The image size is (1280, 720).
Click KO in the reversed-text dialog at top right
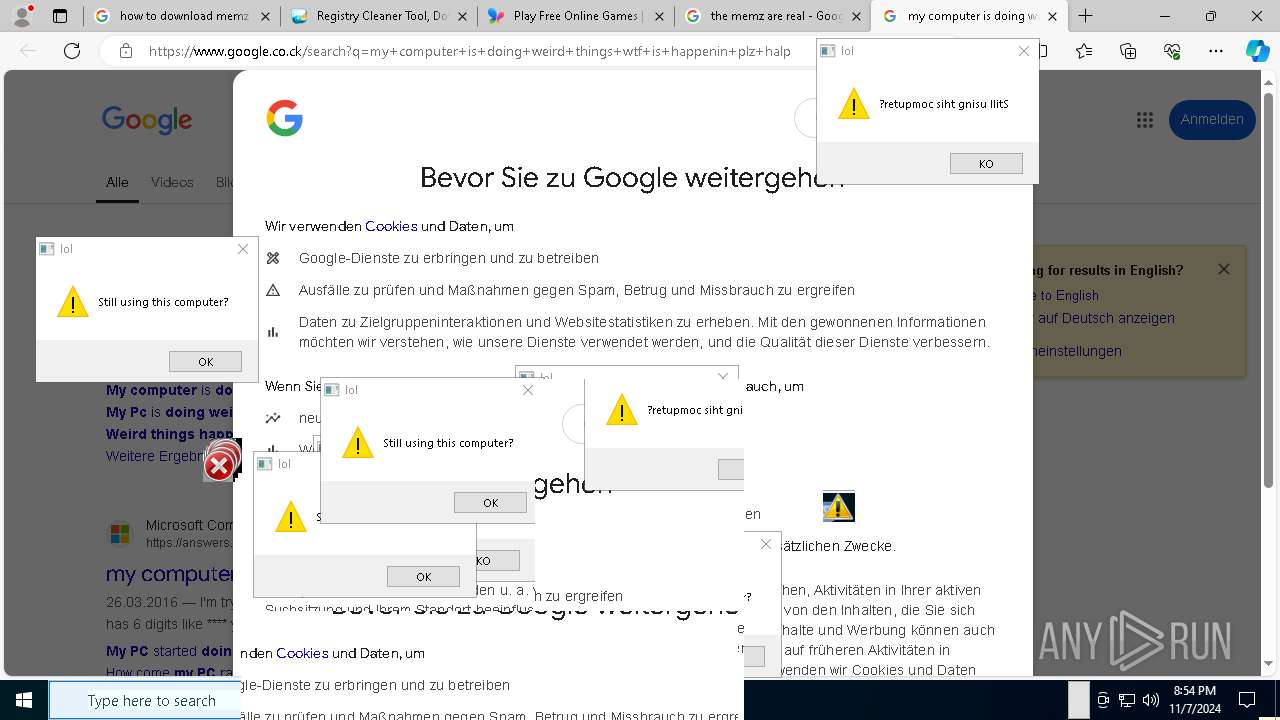pos(986,164)
